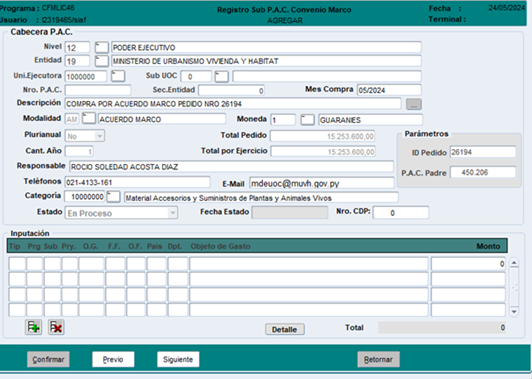Click the Categoría code field 10000000

click(85, 196)
